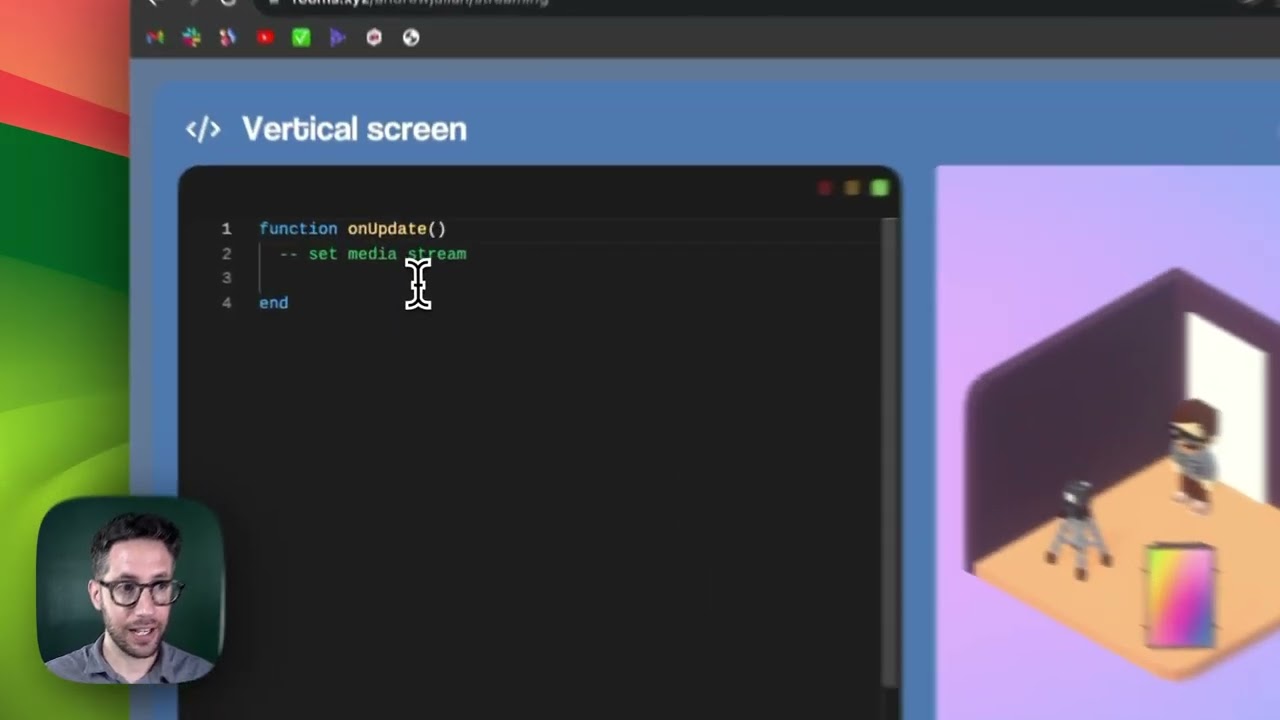Select the rainbow vertical screen object
The height and width of the screenshot is (720, 1280).
click(1180, 596)
